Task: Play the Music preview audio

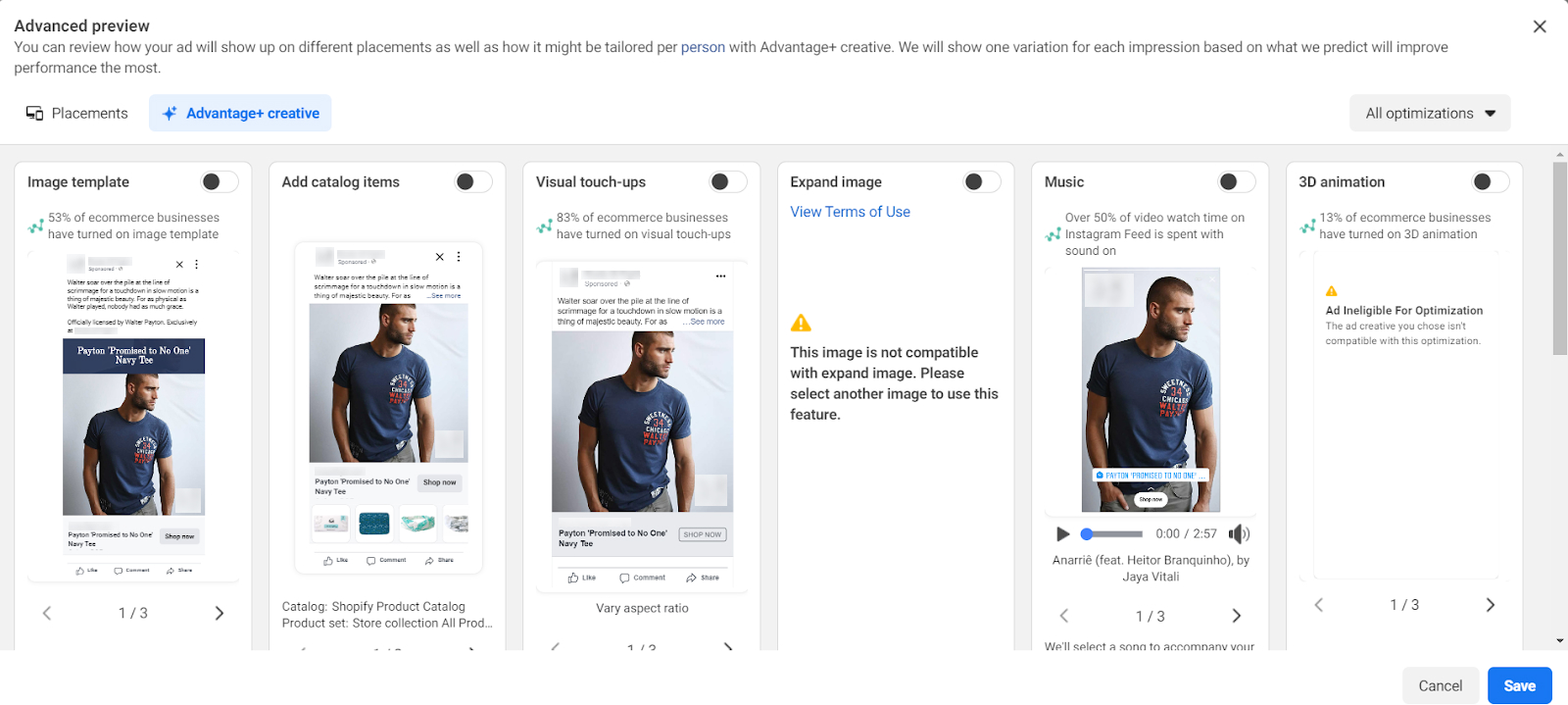Action: (x=1063, y=534)
